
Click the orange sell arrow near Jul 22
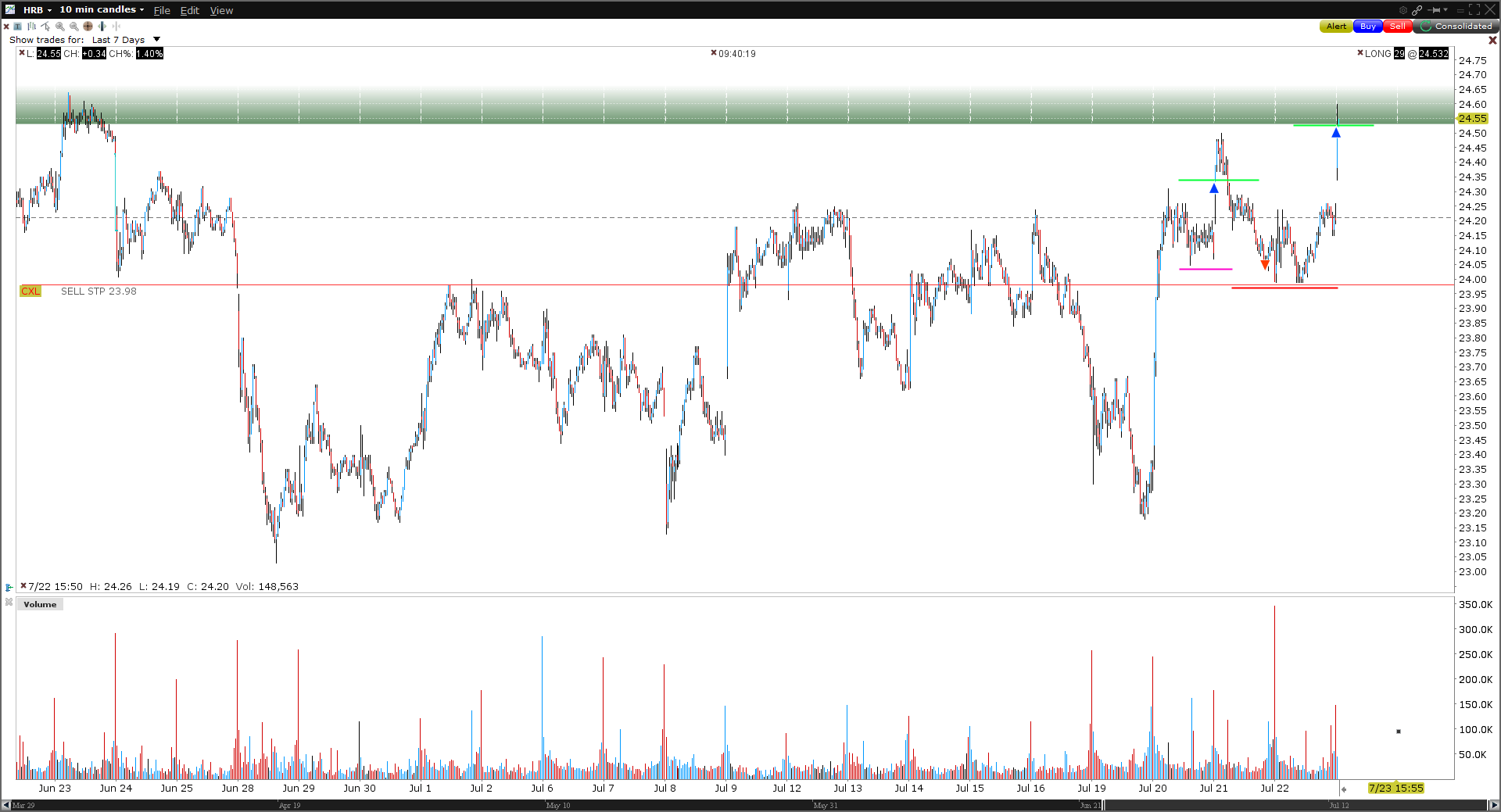[x=1265, y=265]
